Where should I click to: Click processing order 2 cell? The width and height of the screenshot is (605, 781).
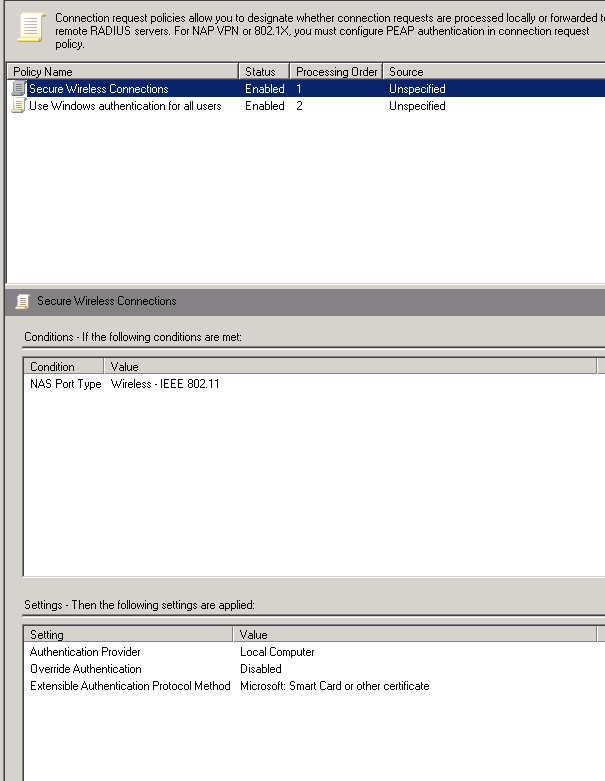coord(299,106)
